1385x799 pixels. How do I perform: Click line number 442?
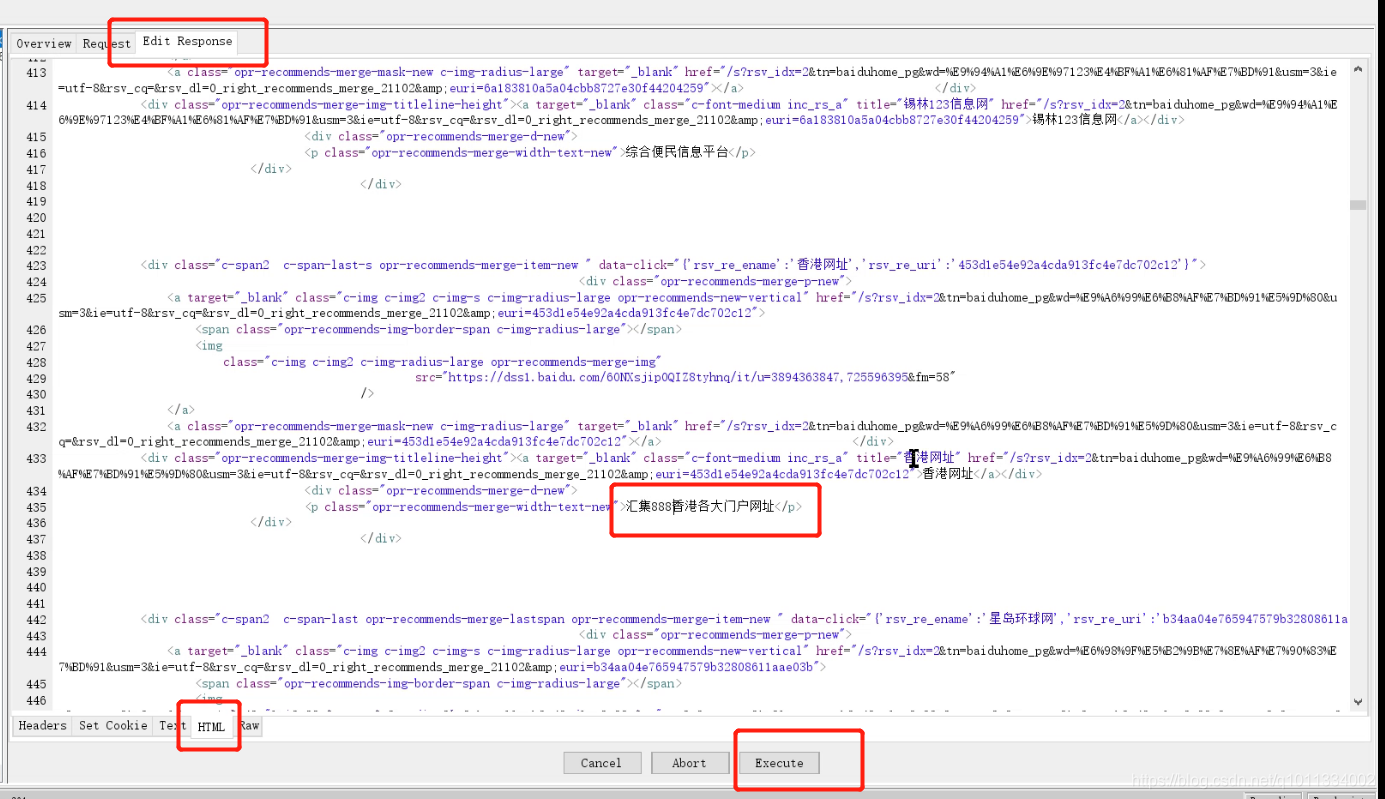click(36, 619)
